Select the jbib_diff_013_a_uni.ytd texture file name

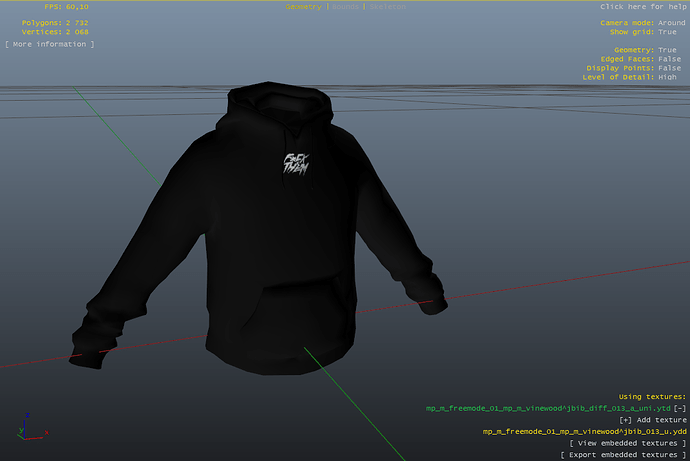[x=548, y=409]
